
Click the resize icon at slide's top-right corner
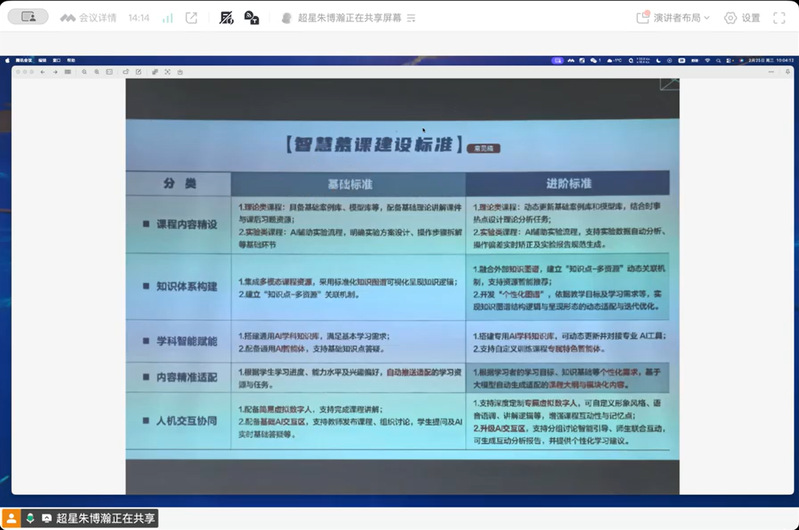pyautogui.click(x=668, y=85)
